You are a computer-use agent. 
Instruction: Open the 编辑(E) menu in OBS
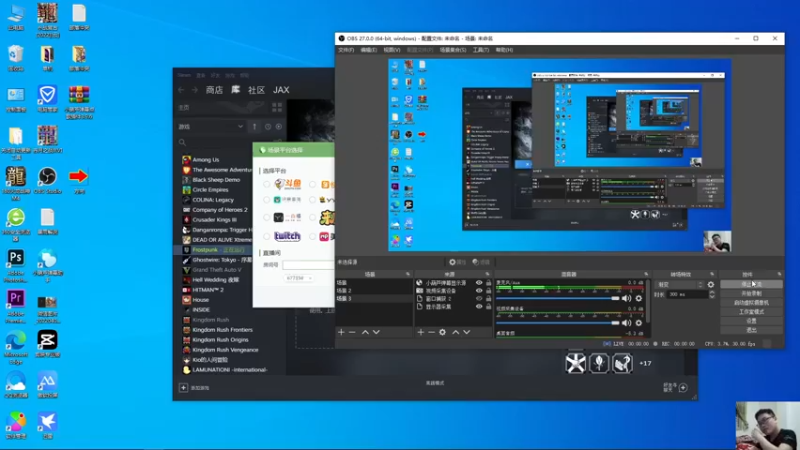[x=369, y=50]
